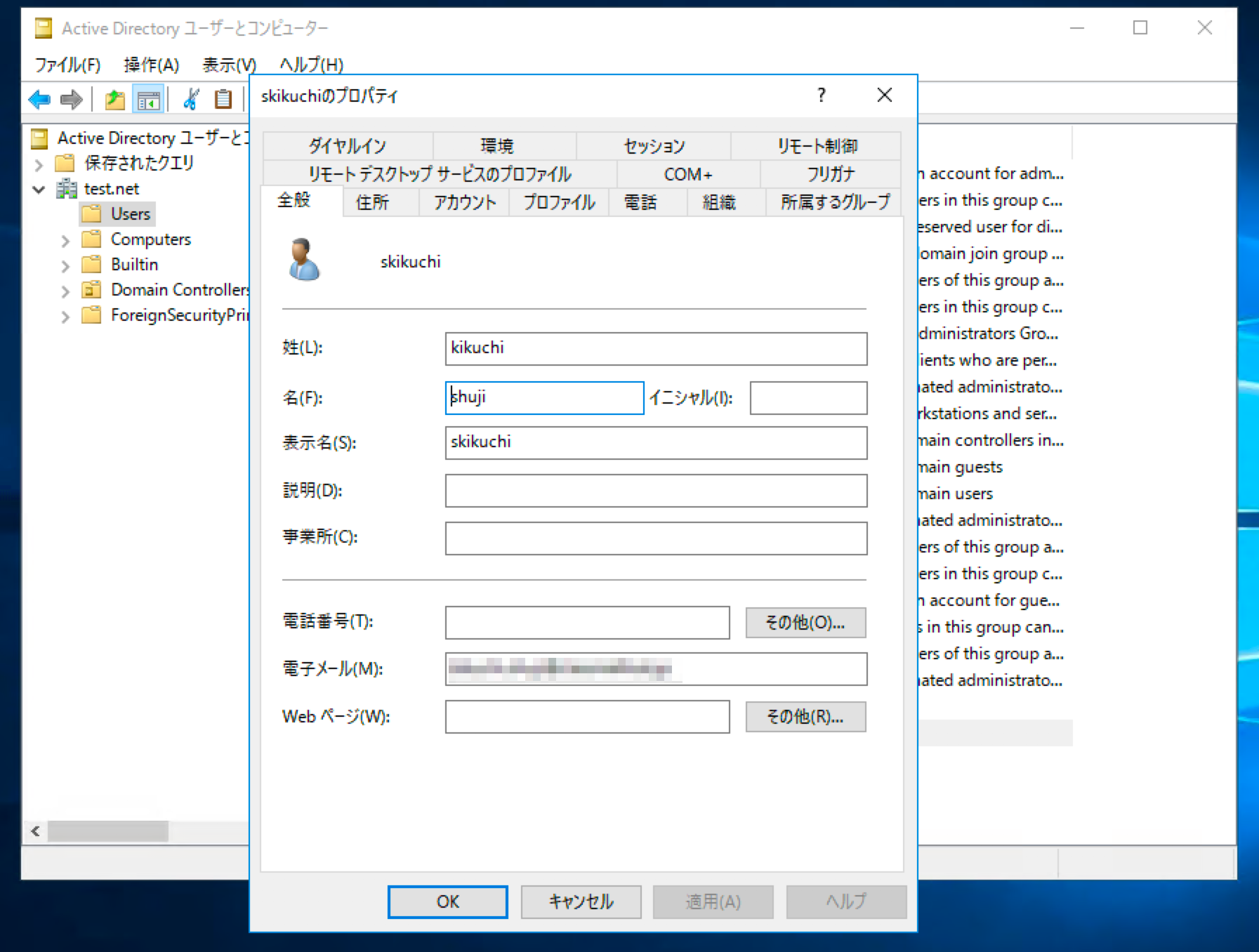The width and height of the screenshot is (1259, 952).
Task: Click the help question mark in dialog titlebar
Action: (820, 95)
